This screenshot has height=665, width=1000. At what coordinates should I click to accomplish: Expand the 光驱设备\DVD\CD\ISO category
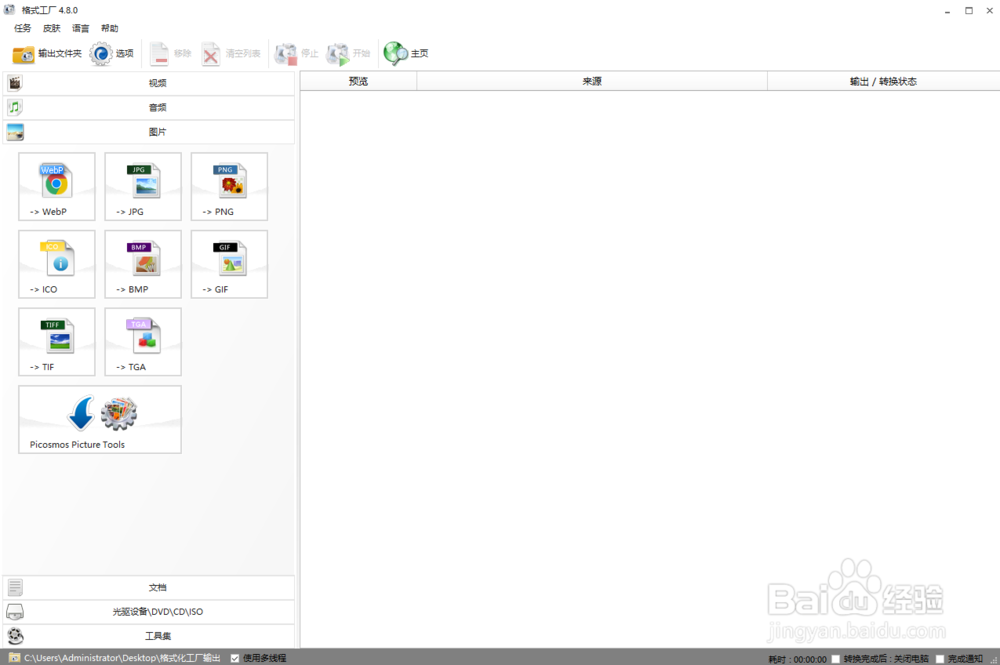[149, 611]
